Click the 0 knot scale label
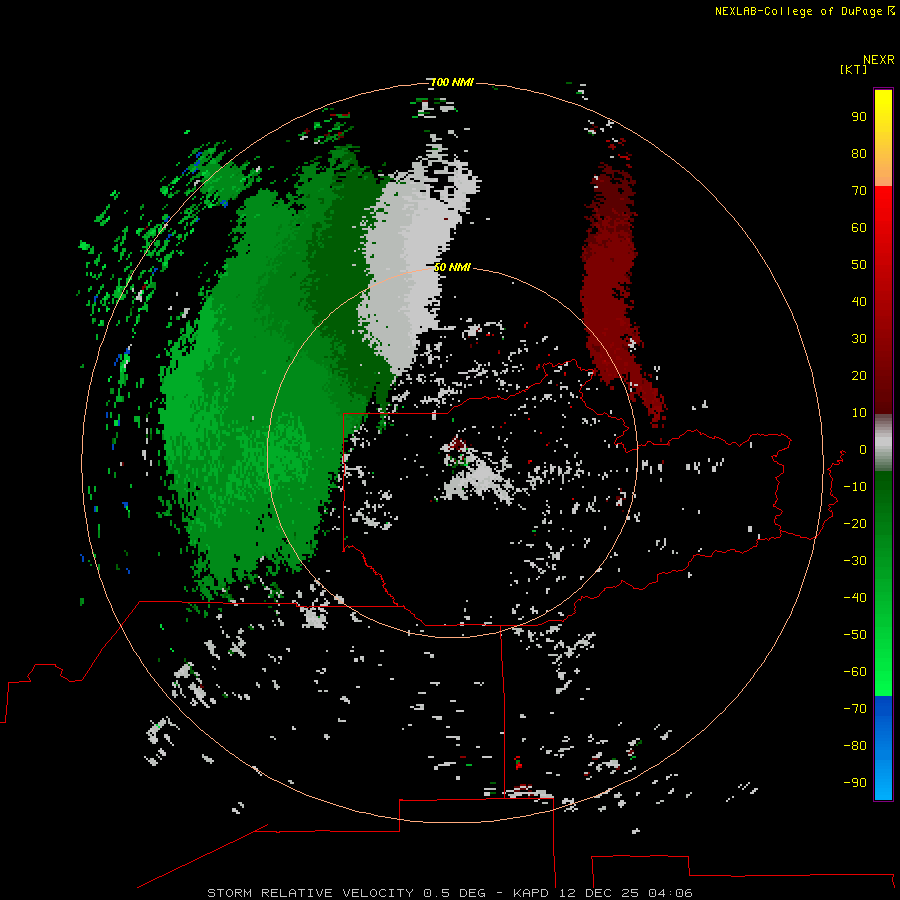Image resolution: width=900 pixels, height=900 pixels. (x=863, y=449)
